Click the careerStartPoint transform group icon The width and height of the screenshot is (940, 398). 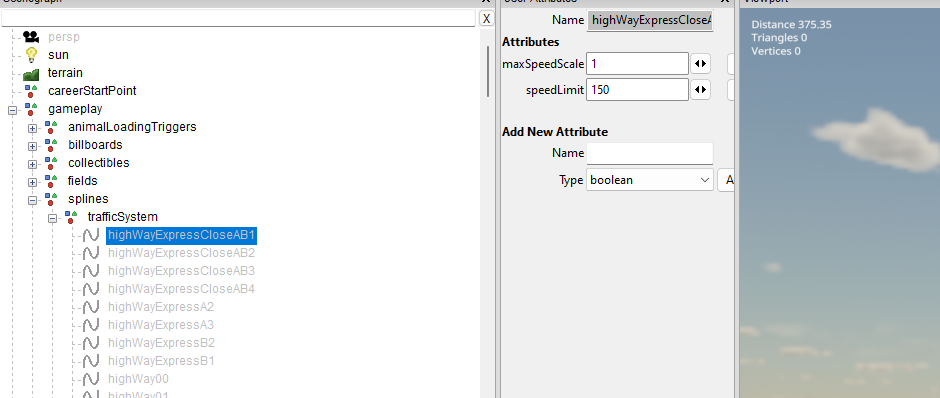[x=31, y=91]
